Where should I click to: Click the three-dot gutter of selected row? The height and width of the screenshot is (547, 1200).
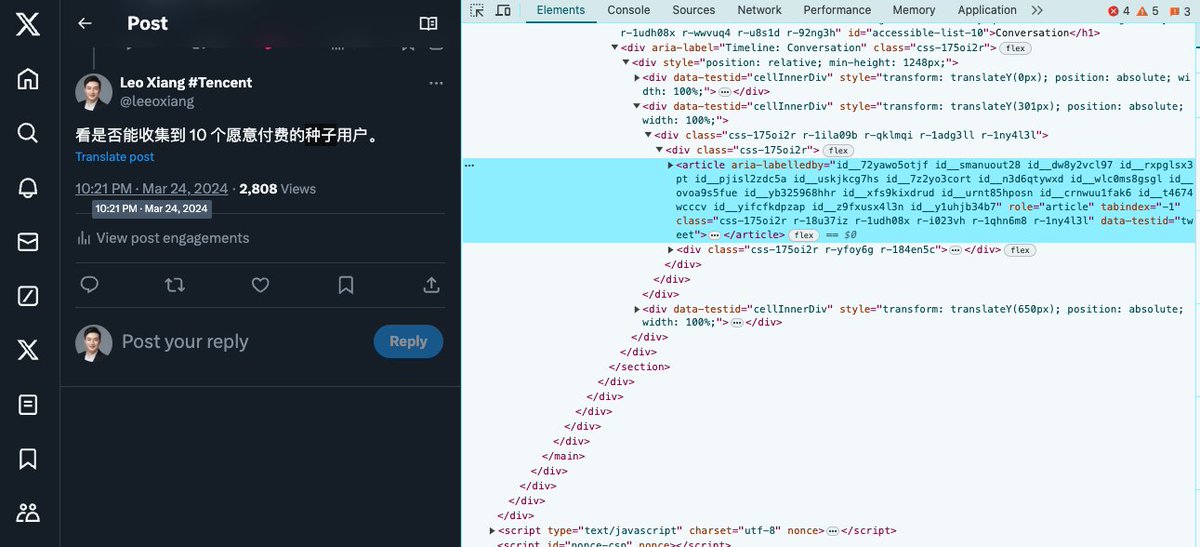click(470, 163)
